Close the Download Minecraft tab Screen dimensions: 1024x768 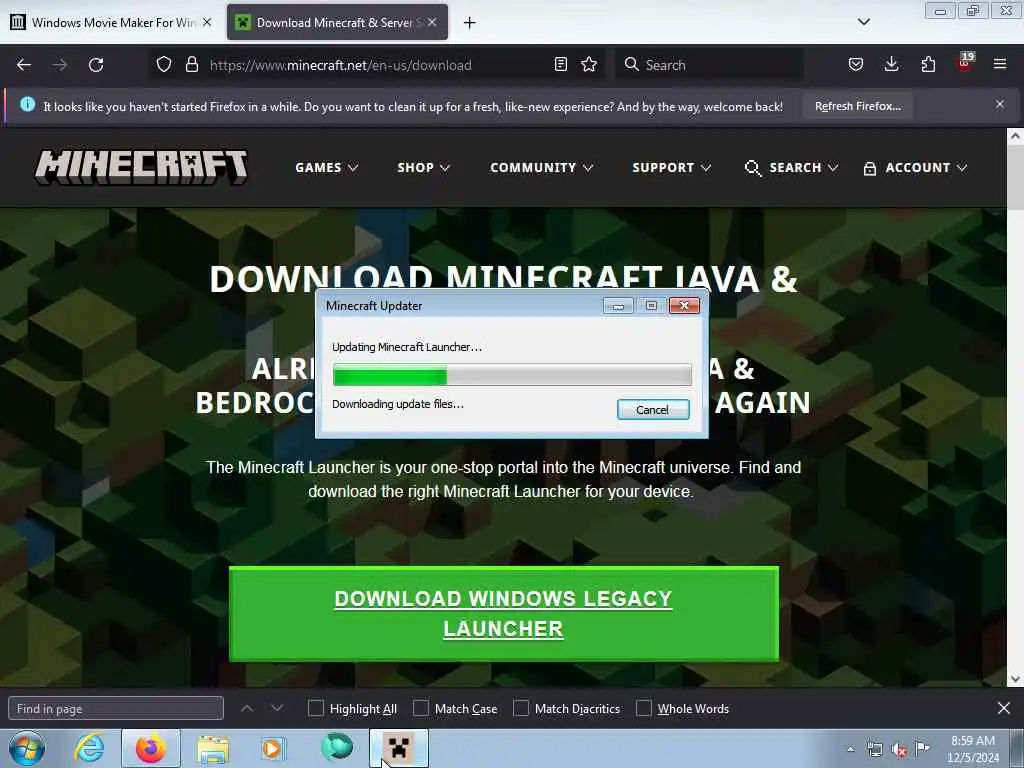432,22
